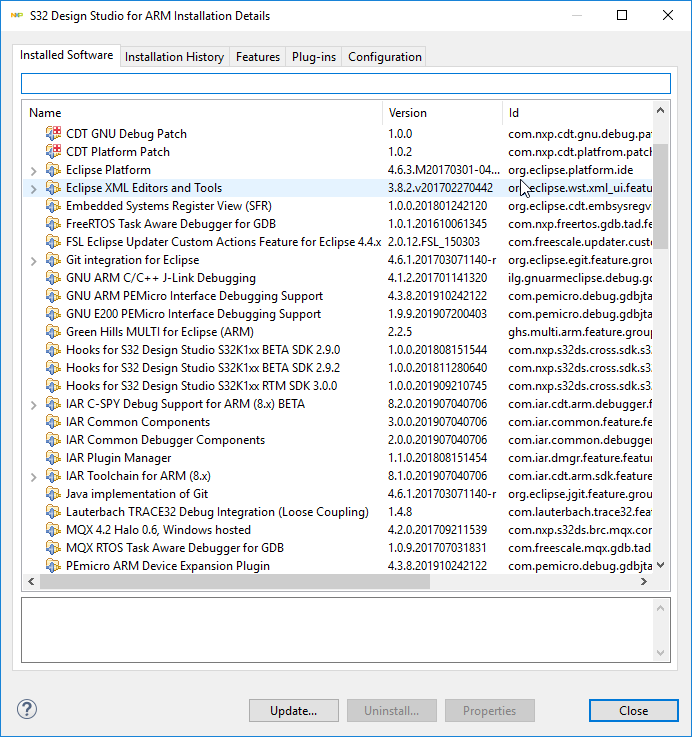
Task: Select version 2.2.5 of Green Hills MULTI
Action: (x=400, y=332)
